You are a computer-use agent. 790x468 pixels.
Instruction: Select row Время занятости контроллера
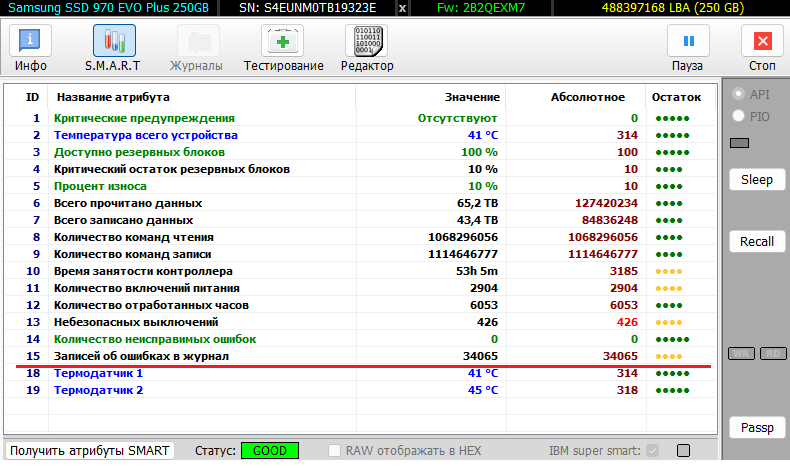pyautogui.click(x=360, y=271)
